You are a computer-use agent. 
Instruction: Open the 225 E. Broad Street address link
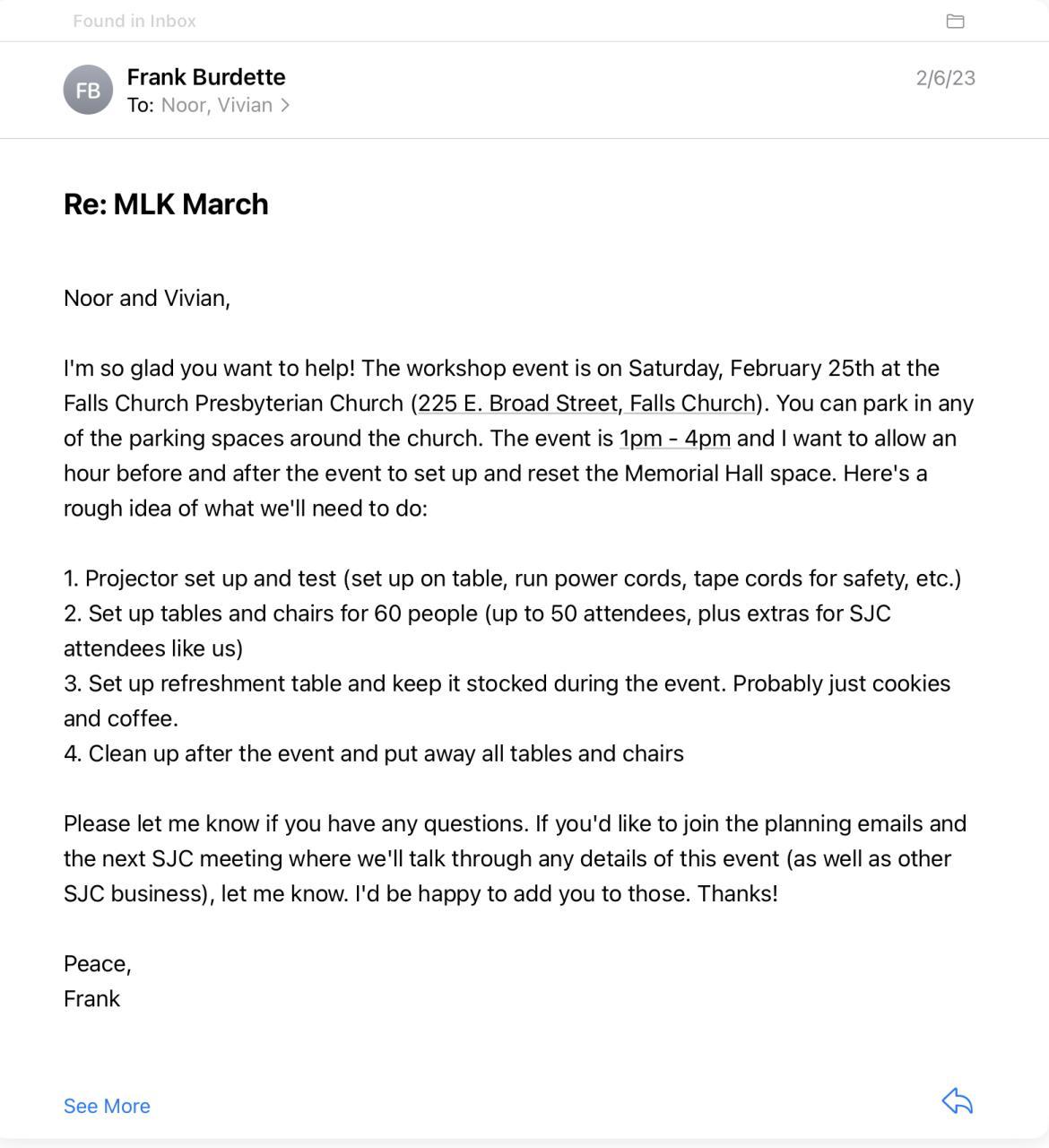coord(587,404)
